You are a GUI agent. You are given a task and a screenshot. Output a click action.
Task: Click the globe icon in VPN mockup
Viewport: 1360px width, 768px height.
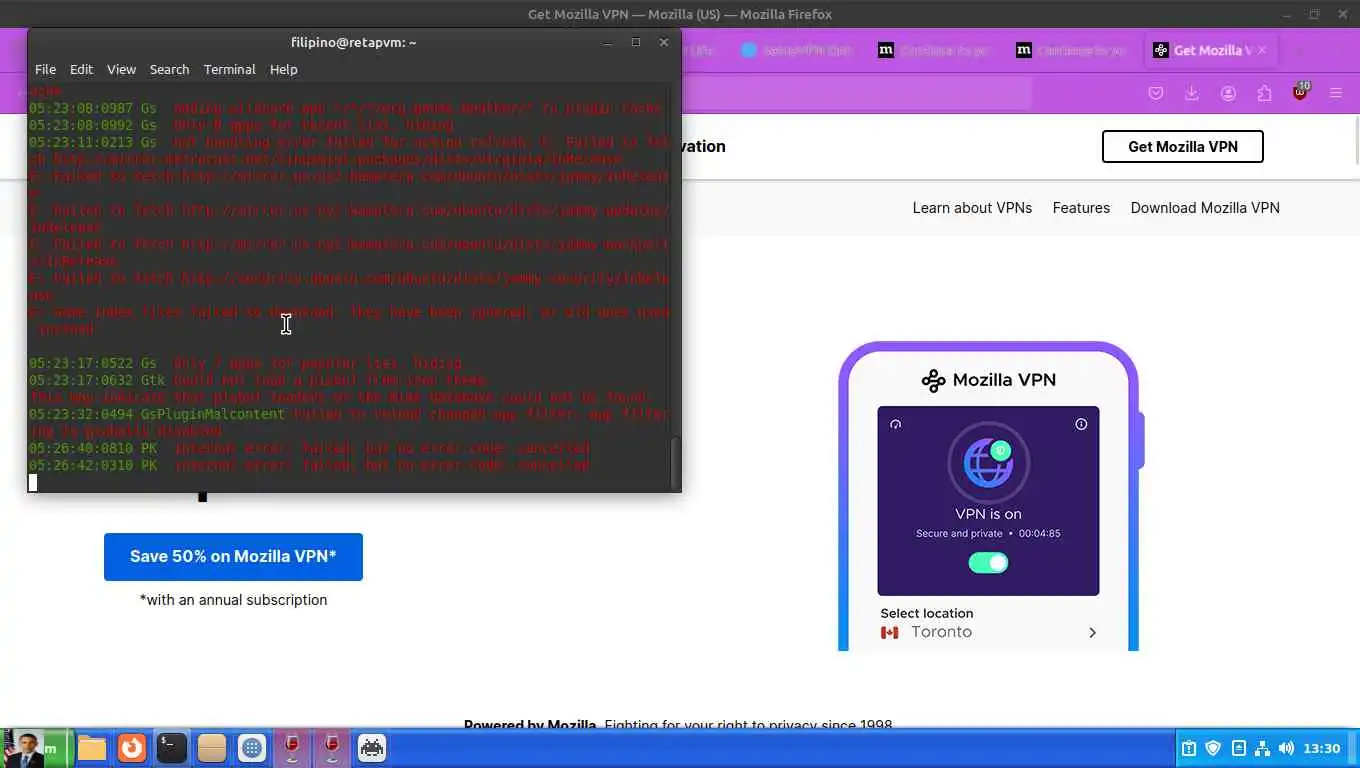click(988, 463)
